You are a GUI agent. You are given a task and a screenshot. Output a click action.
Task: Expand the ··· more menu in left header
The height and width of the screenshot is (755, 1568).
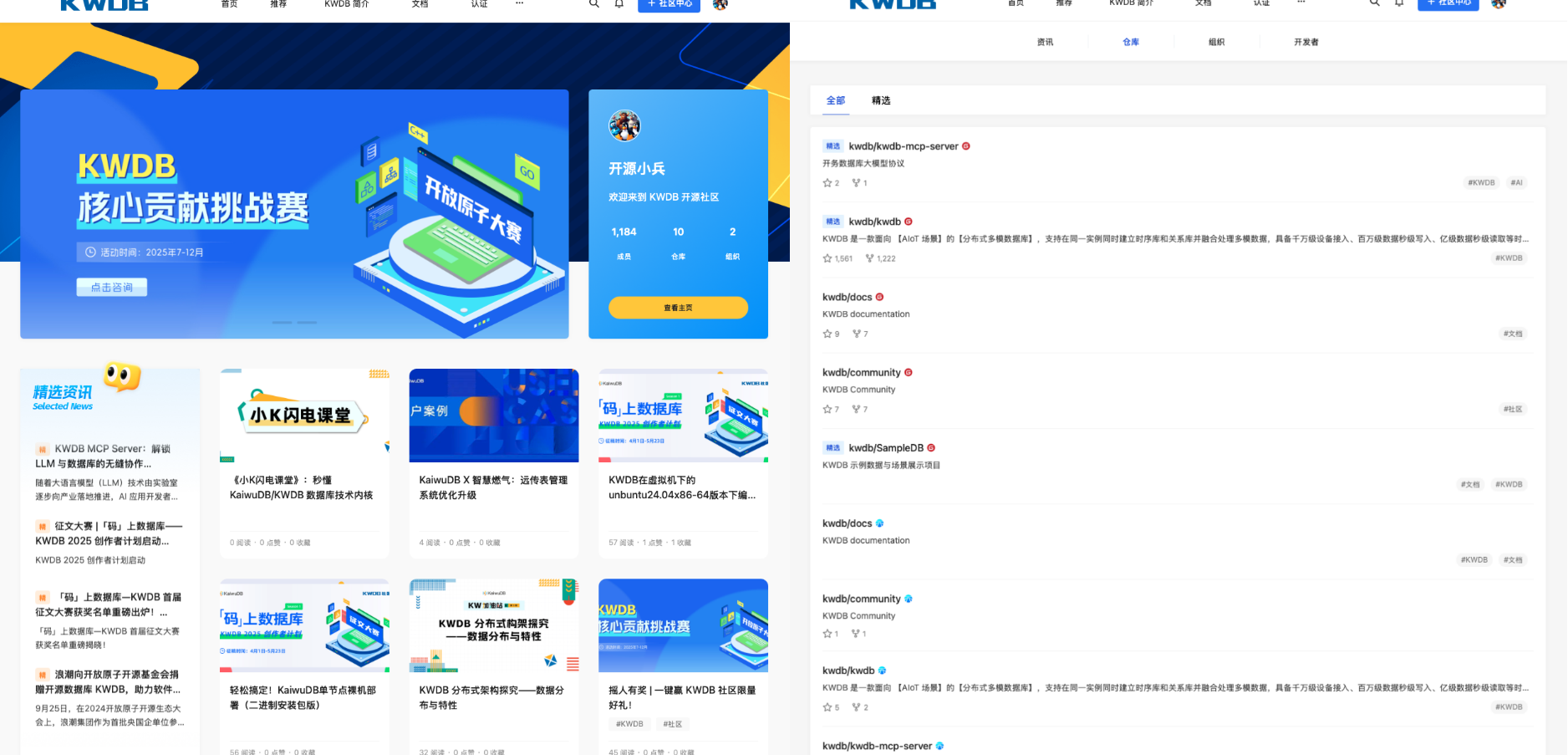519,4
